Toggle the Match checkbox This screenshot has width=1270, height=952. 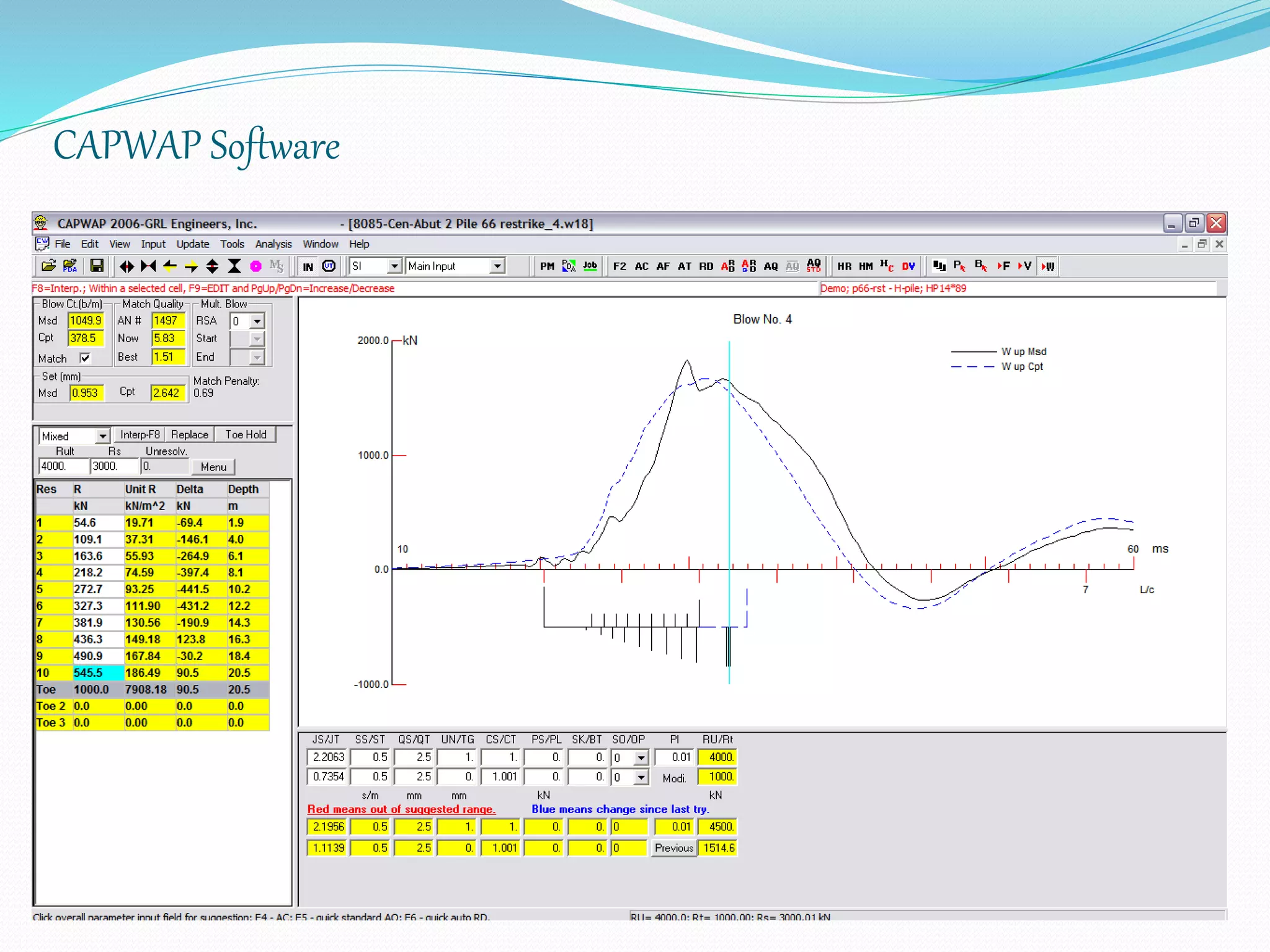(85, 358)
